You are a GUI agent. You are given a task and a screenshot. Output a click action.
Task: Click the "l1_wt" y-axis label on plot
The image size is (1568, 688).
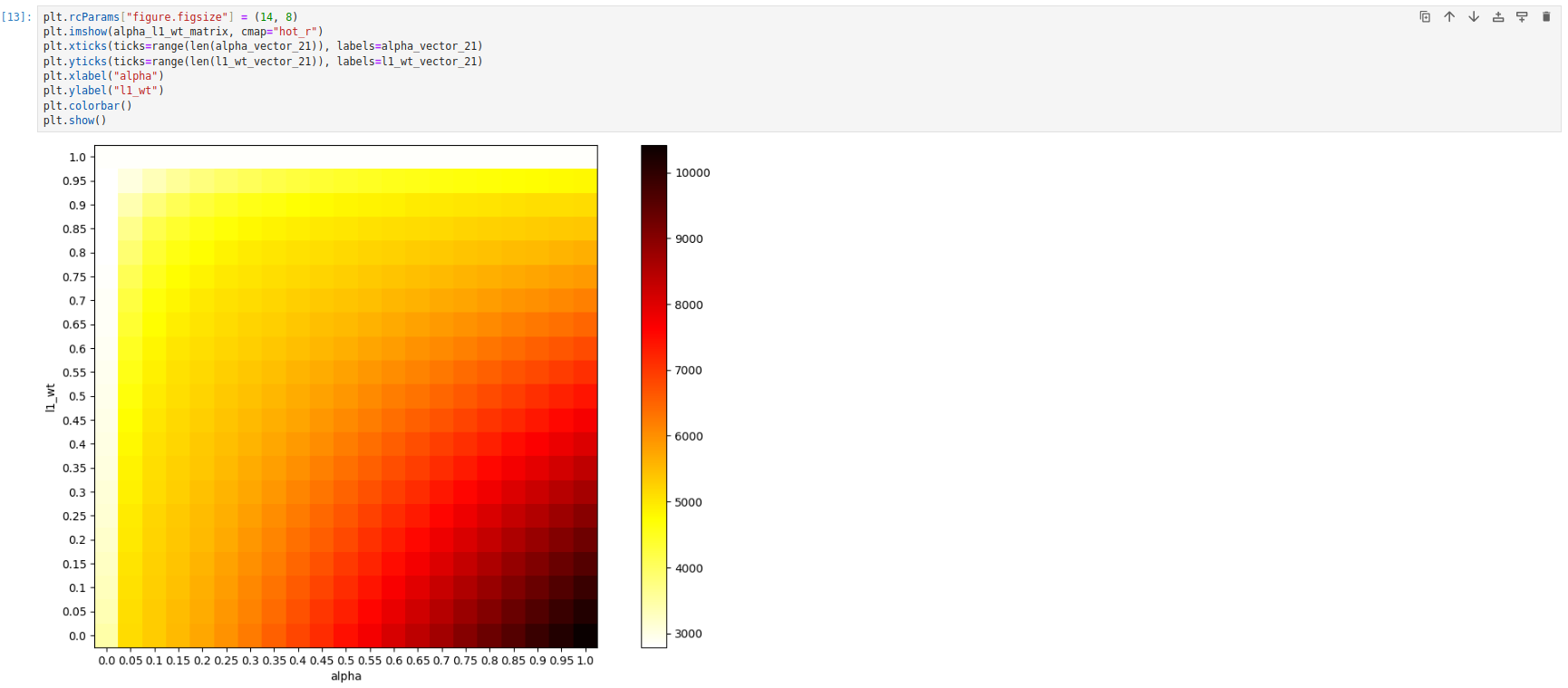(51, 397)
